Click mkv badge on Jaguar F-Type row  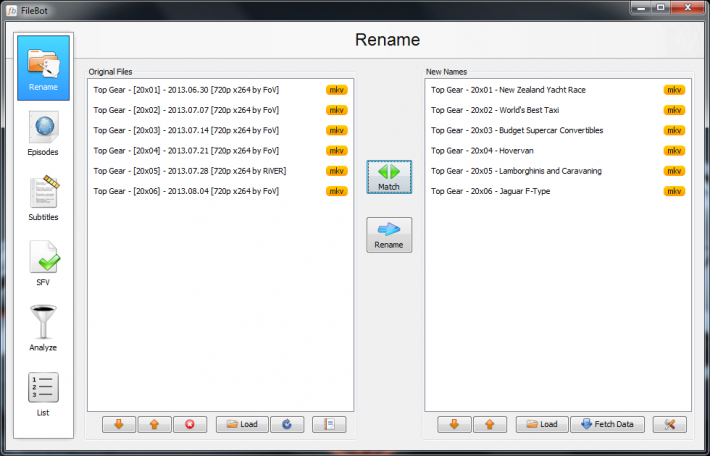674,191
